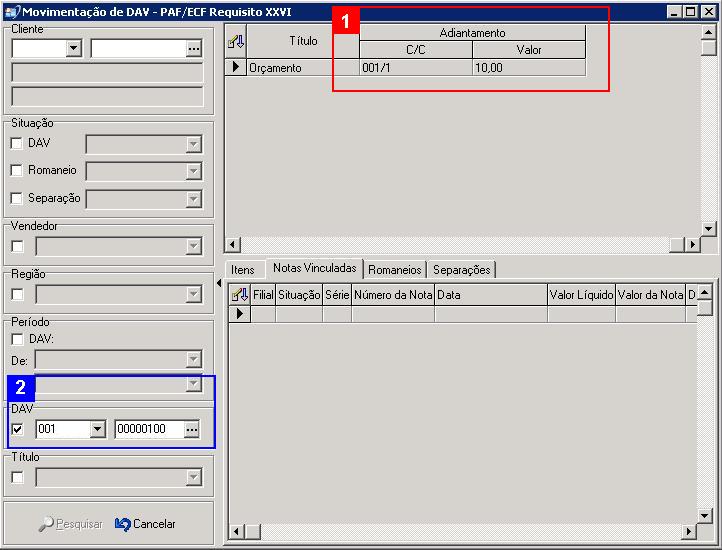This screenshot has height=550, width=722.
Task: Click the Notas grid vertical scroll down arrow
Action: (705, 516)
